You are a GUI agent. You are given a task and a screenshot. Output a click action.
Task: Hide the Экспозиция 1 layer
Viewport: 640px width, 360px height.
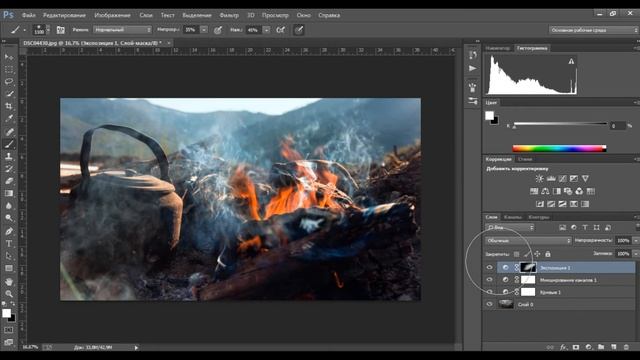489,267
